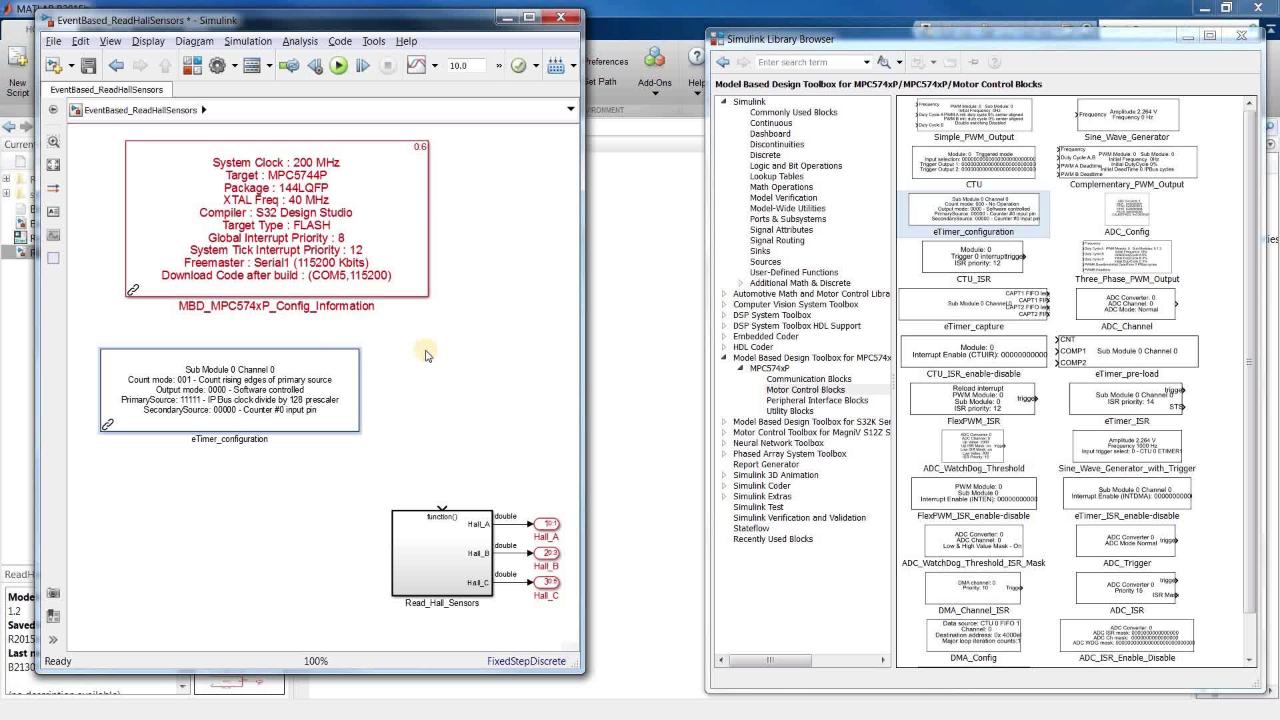Open the Analysis menu
The image size is (1280, 720).
(x=299, y=41)
